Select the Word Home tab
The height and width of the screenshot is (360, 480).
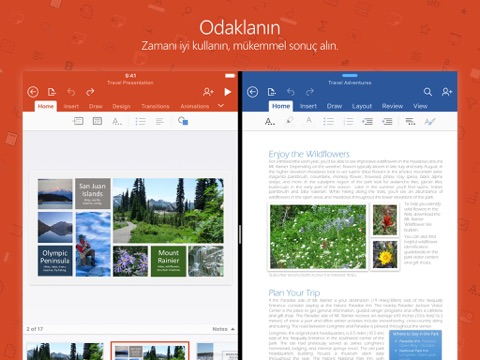pyautogui.click(x=281, y=106)
